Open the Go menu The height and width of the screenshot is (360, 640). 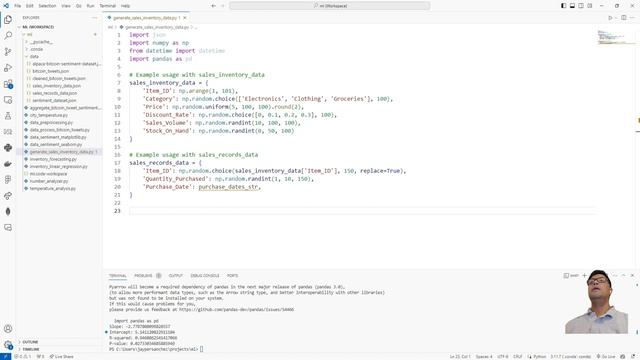(x=78, y=6)
